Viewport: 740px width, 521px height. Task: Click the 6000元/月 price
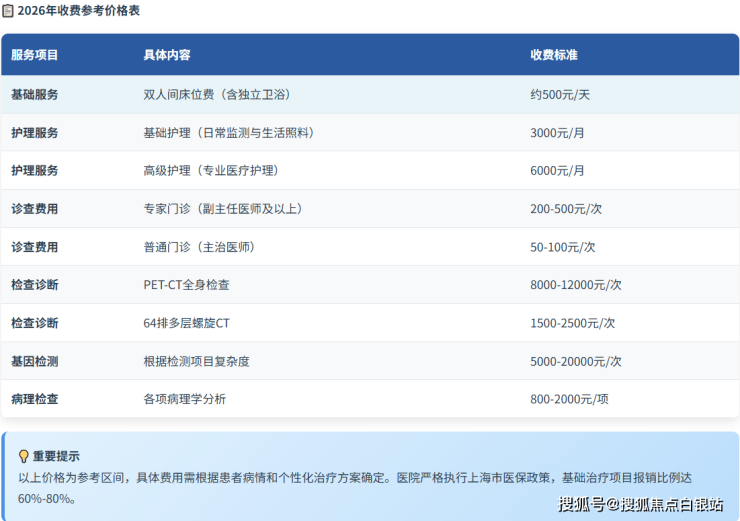coord(557,171)
